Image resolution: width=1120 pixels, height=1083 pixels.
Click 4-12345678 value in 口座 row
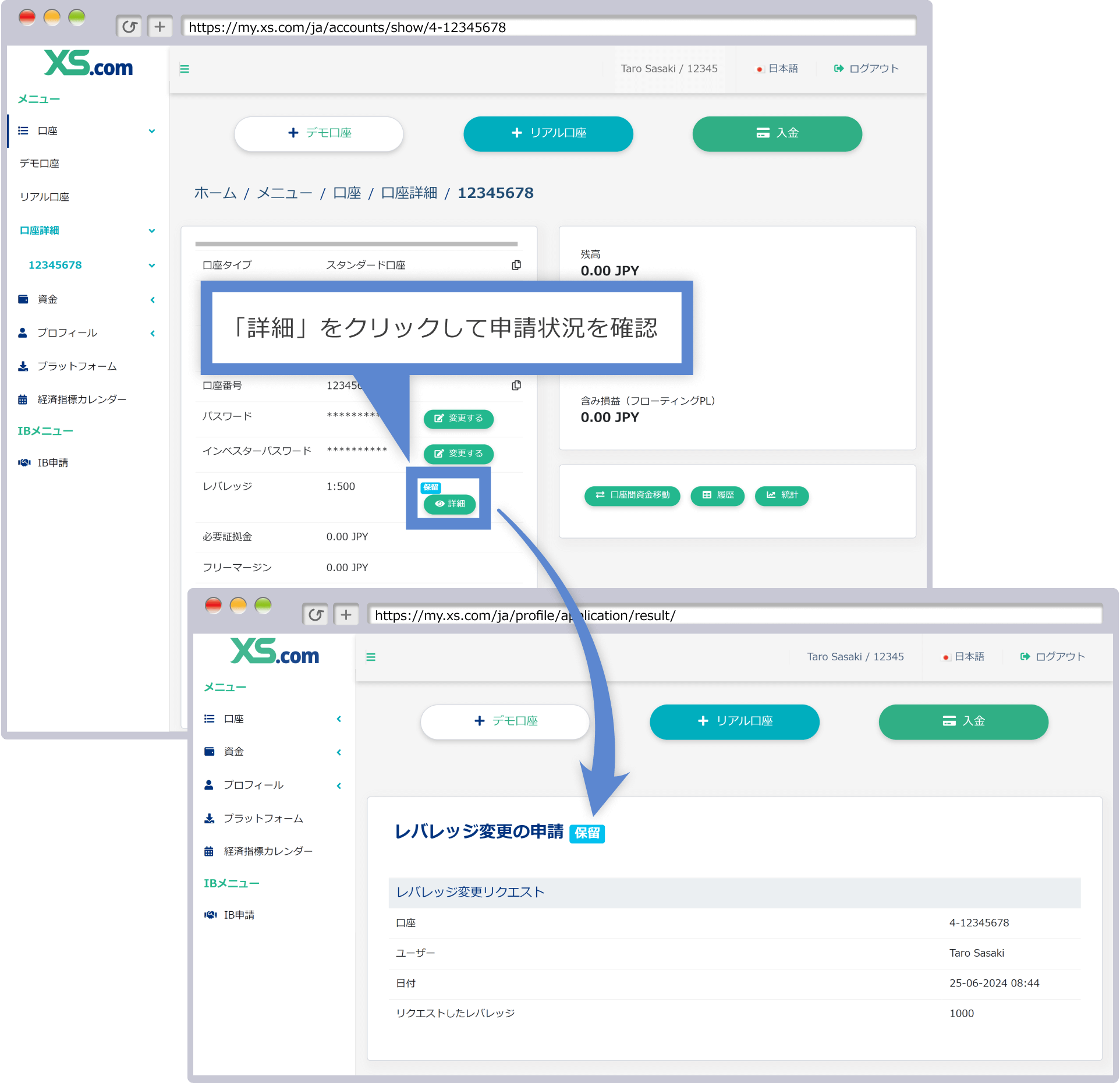click(x=979, y=923)
